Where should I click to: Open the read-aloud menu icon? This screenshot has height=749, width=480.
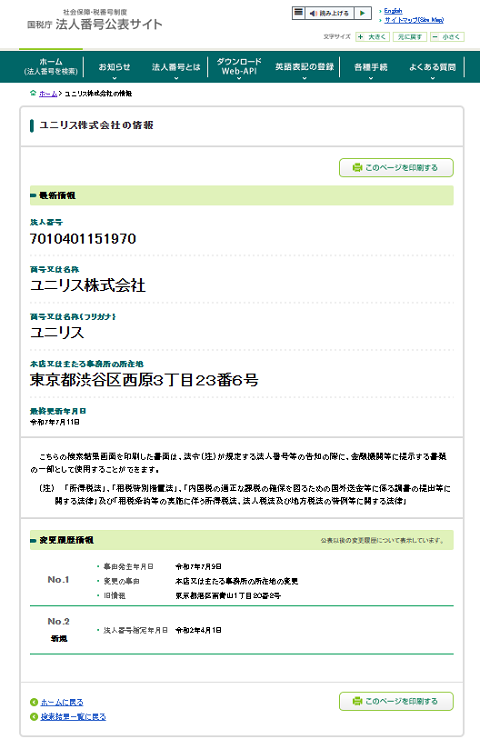tap(298, 13)
